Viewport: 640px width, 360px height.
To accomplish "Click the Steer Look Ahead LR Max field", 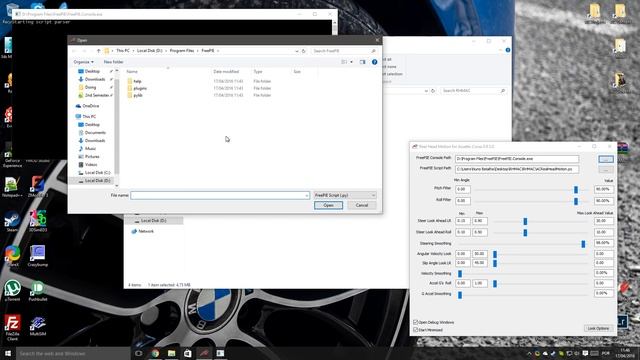I will point(480,221).
